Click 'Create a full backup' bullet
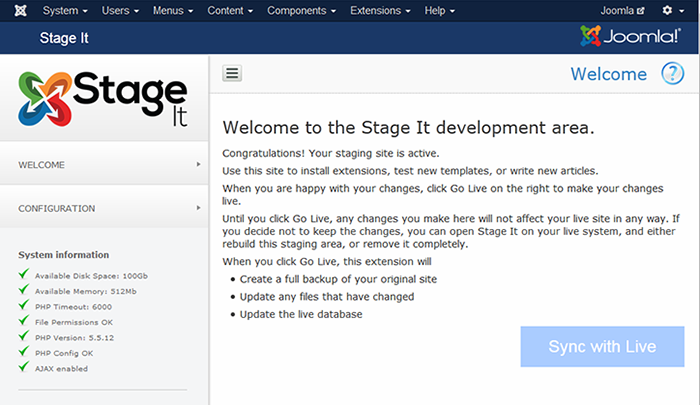The width and height of the screenshot is (700, 405). (x=338, y=279)
